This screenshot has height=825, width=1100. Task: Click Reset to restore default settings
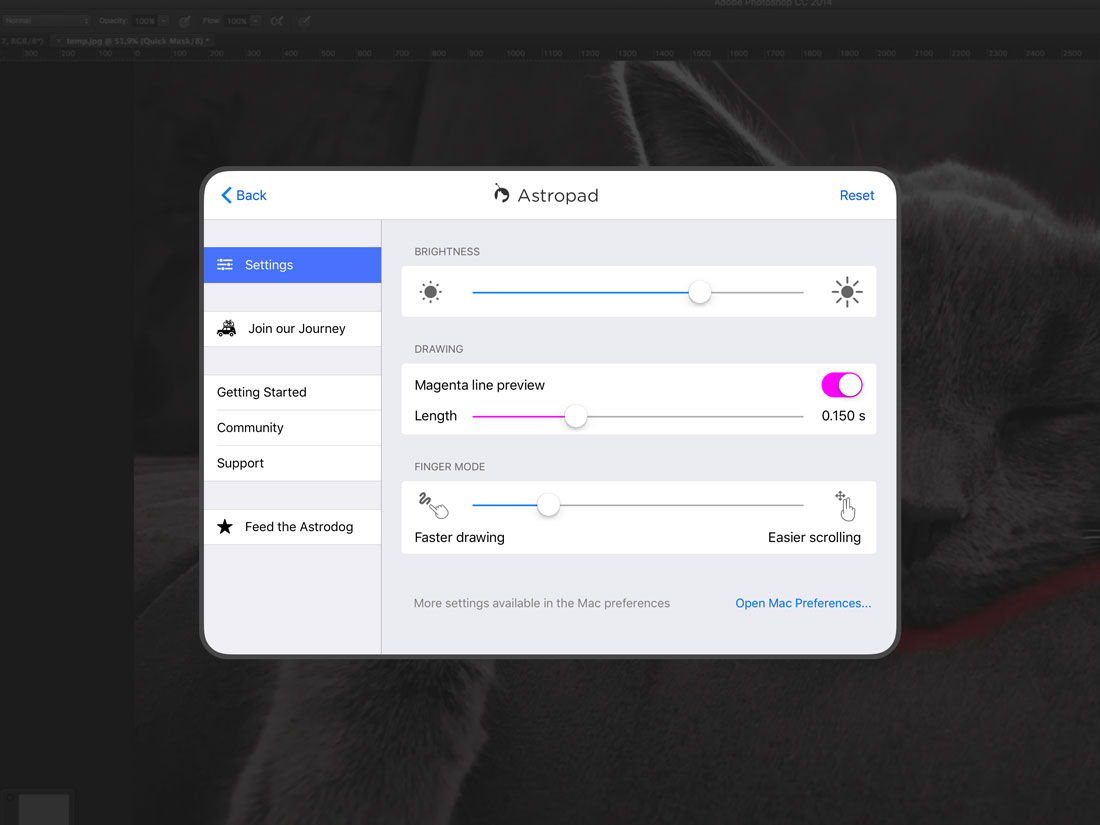point(857,195)
